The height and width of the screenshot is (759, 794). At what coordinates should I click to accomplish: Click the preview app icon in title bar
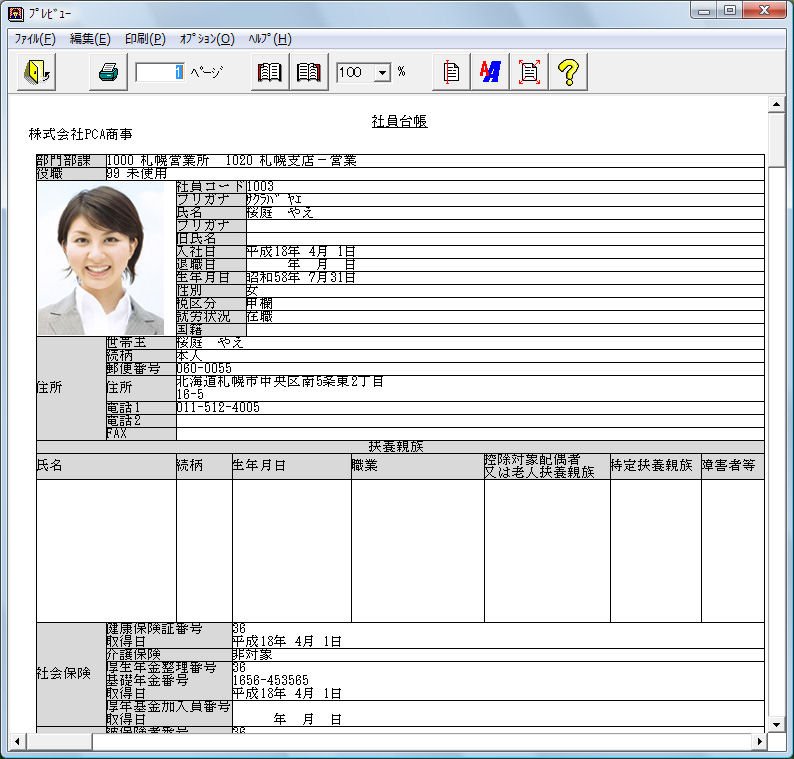tap(16, 13)
